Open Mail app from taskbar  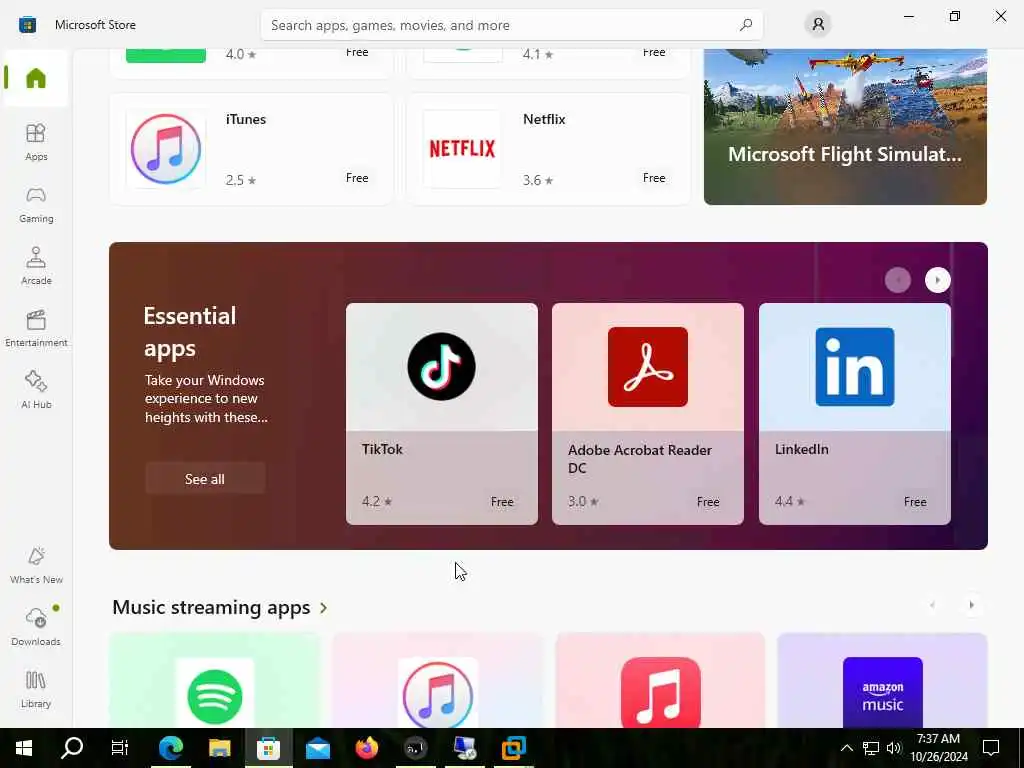(318, 748)
